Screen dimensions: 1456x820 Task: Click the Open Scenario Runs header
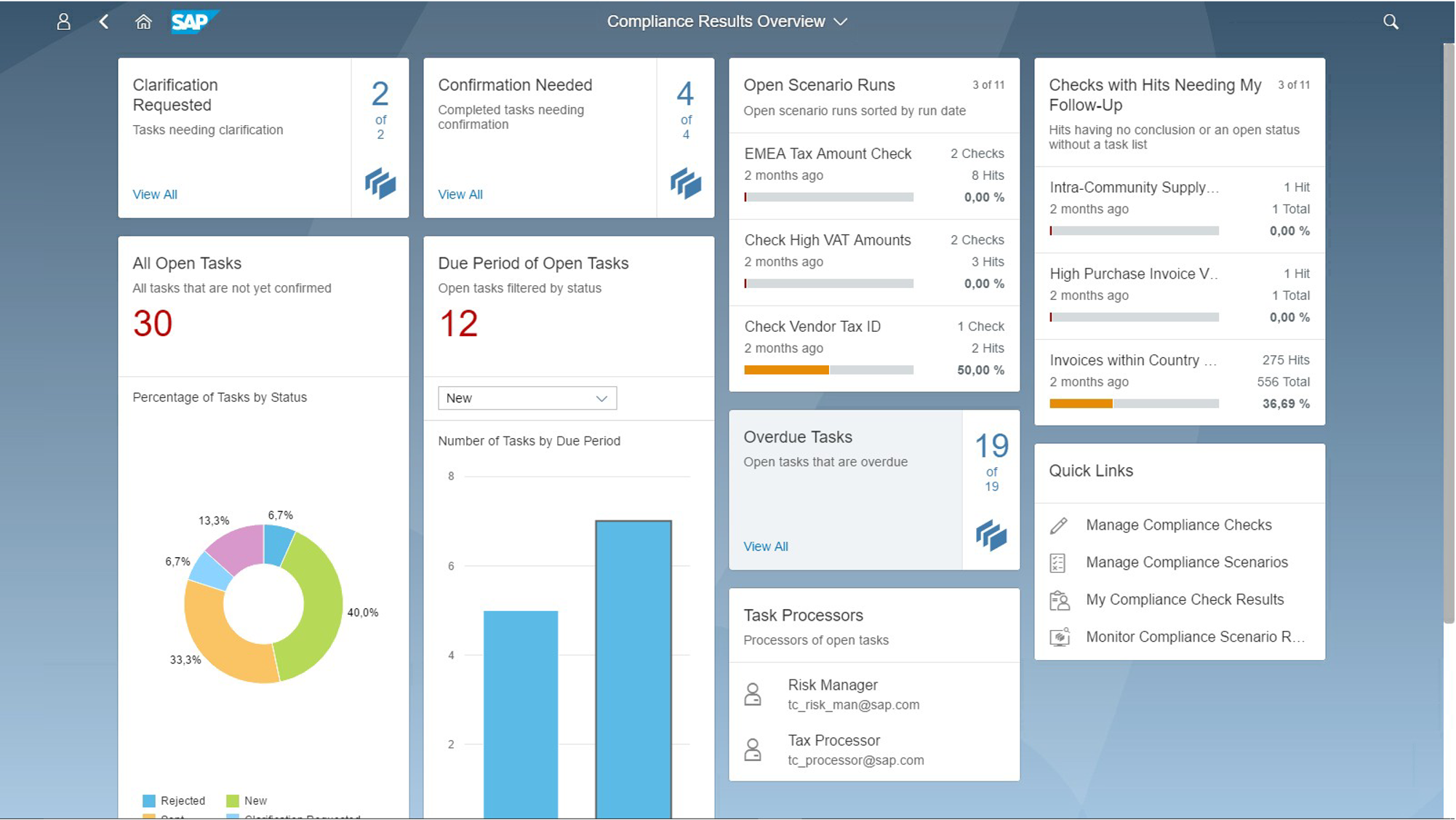coord(819,85)
